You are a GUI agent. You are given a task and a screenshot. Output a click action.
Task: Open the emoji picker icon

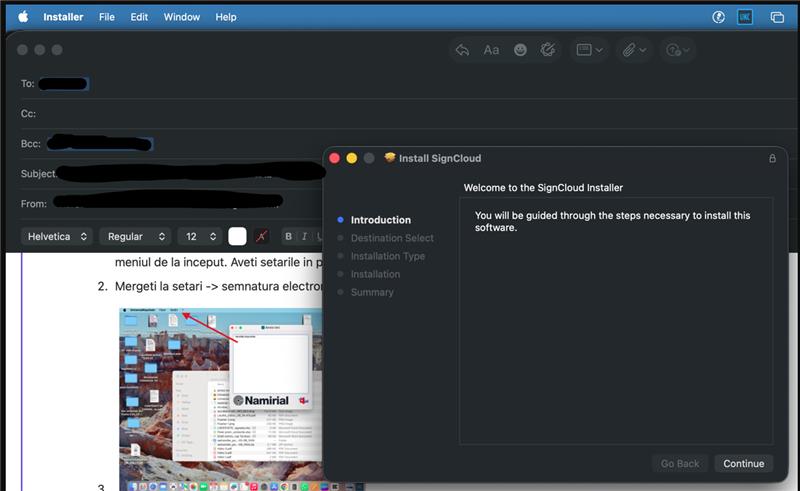(520, 50)
